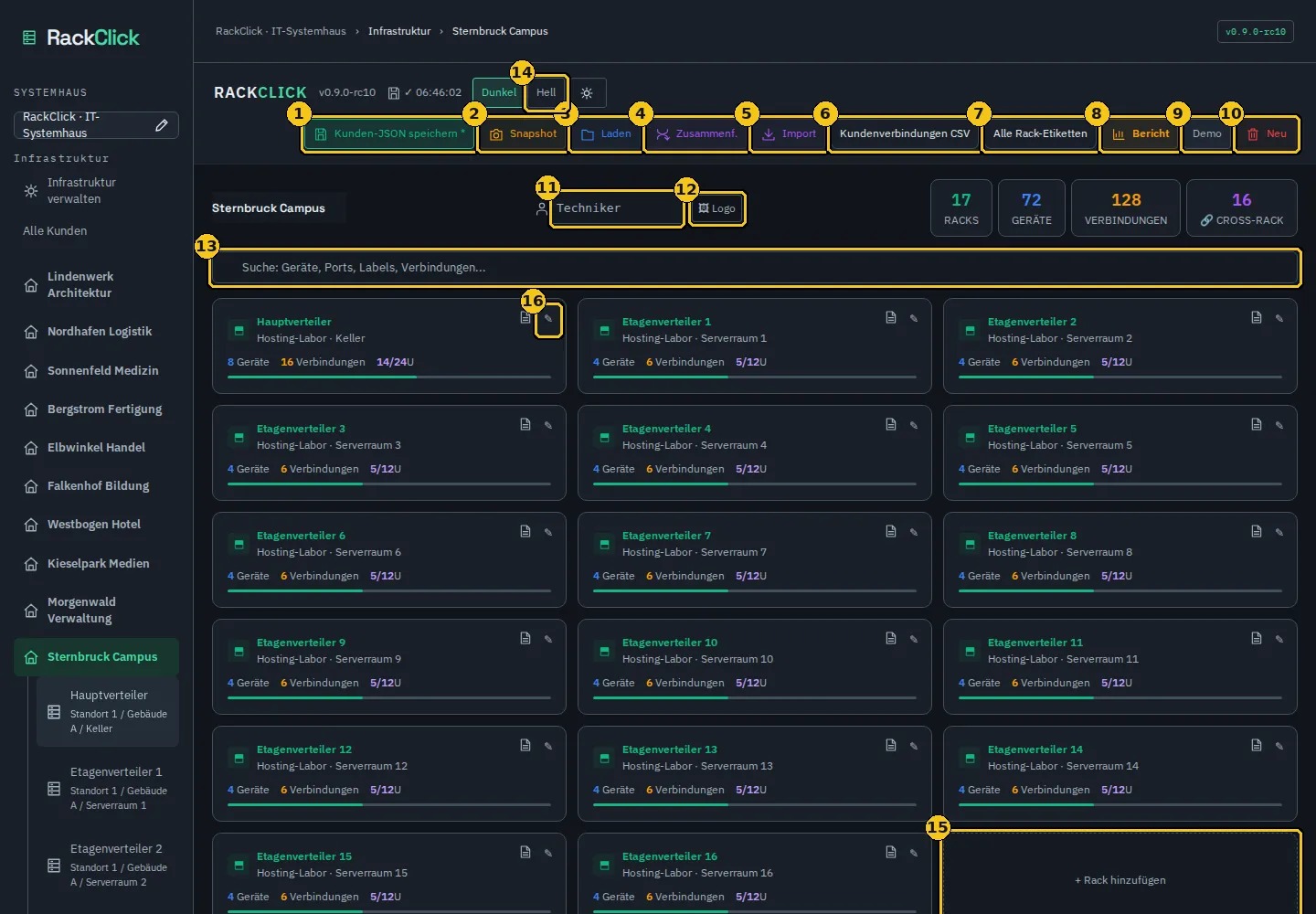The image size is (1316, 914).
Task: Click home icon beside Sonnenfeld Medizin
Action: 31,371
